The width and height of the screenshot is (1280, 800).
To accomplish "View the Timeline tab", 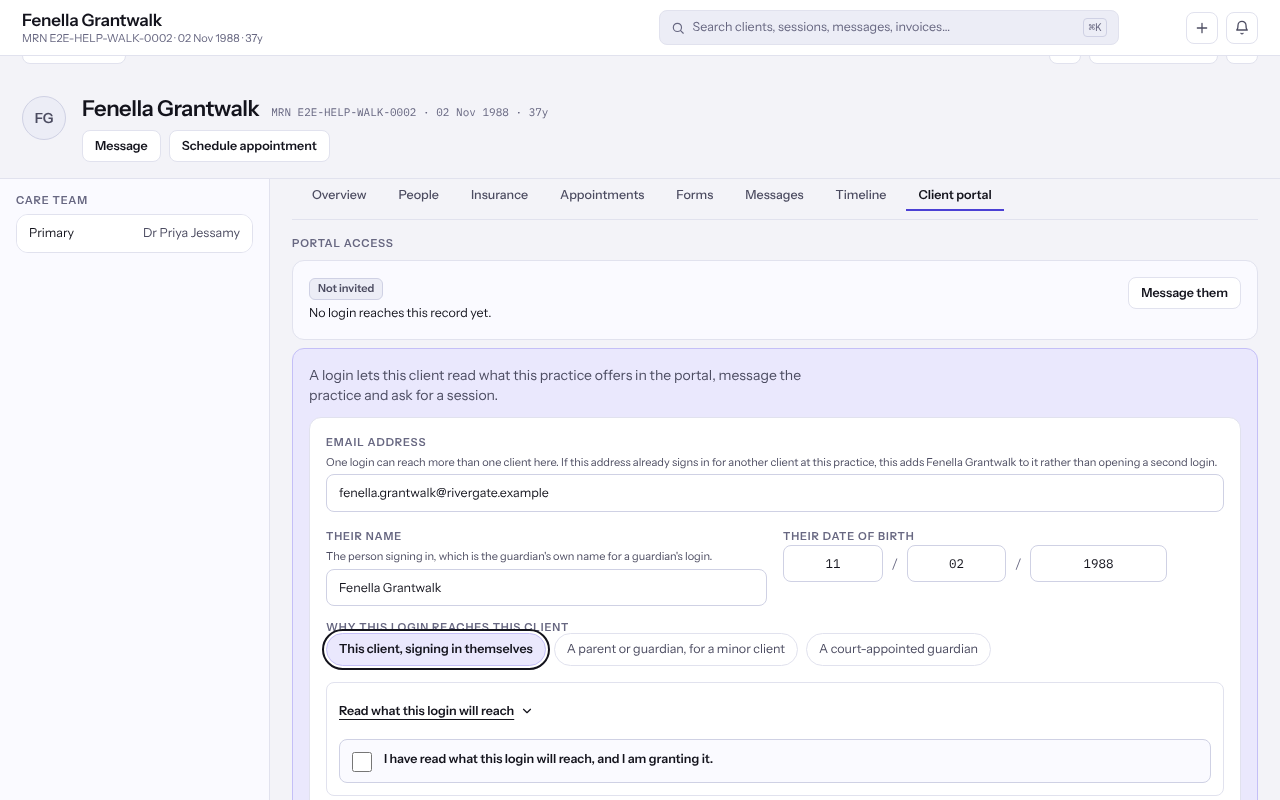I will (x=861, y=195).
